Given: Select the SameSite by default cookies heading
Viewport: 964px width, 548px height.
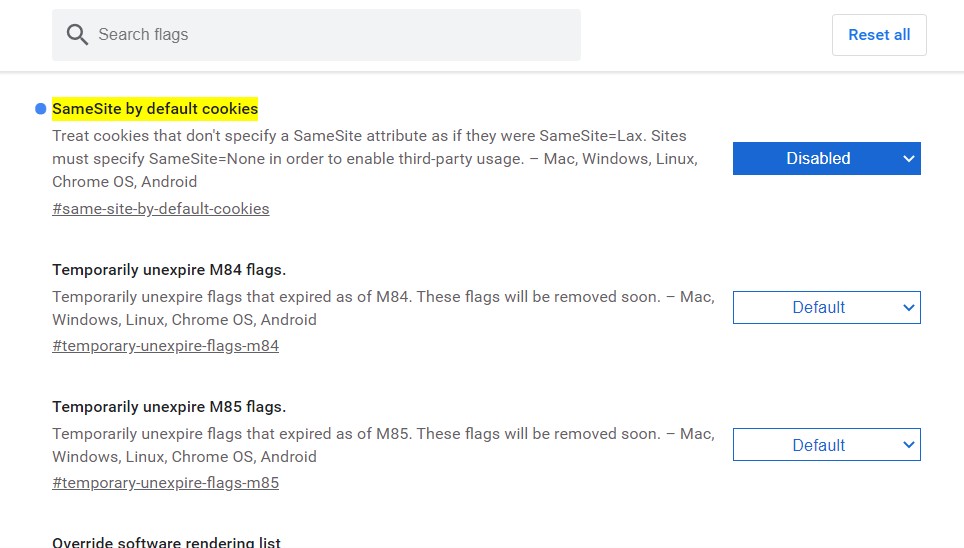Looking at the screenshot, I should pos(155,109).
